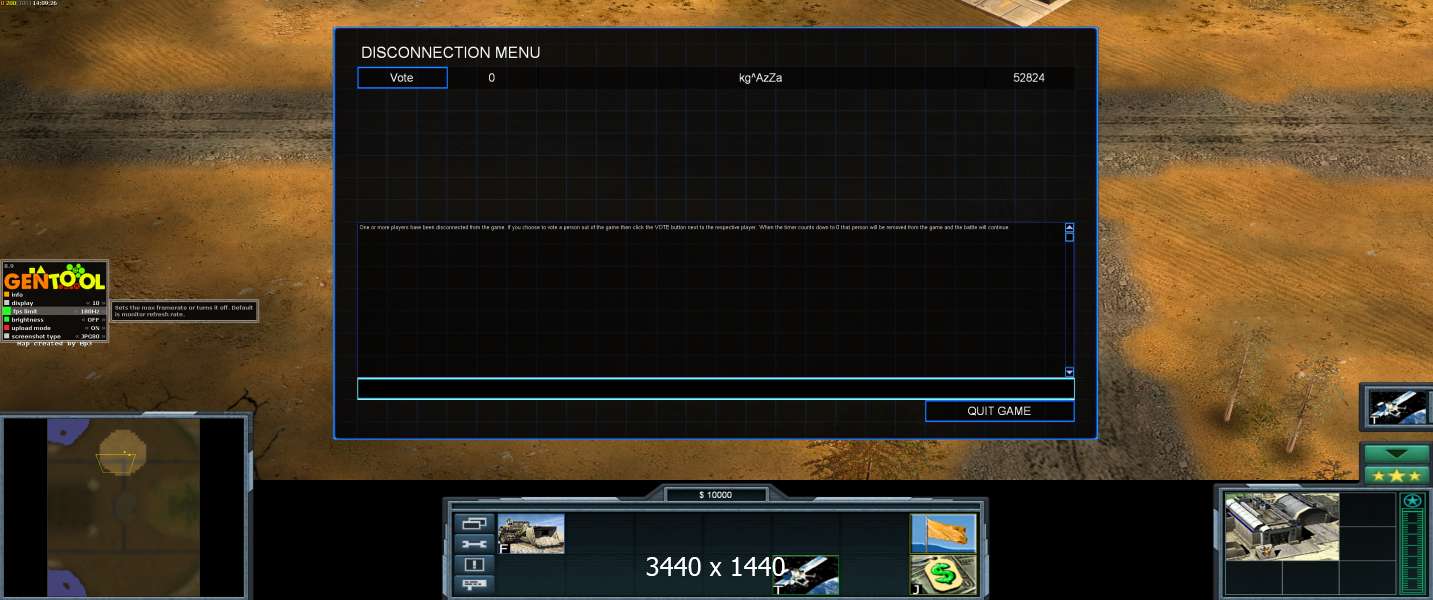The width and height of the screenshot is (1433, 600).
Task: Click Spy Satellite shortcut on right edge
Action: click(1397, 407)
